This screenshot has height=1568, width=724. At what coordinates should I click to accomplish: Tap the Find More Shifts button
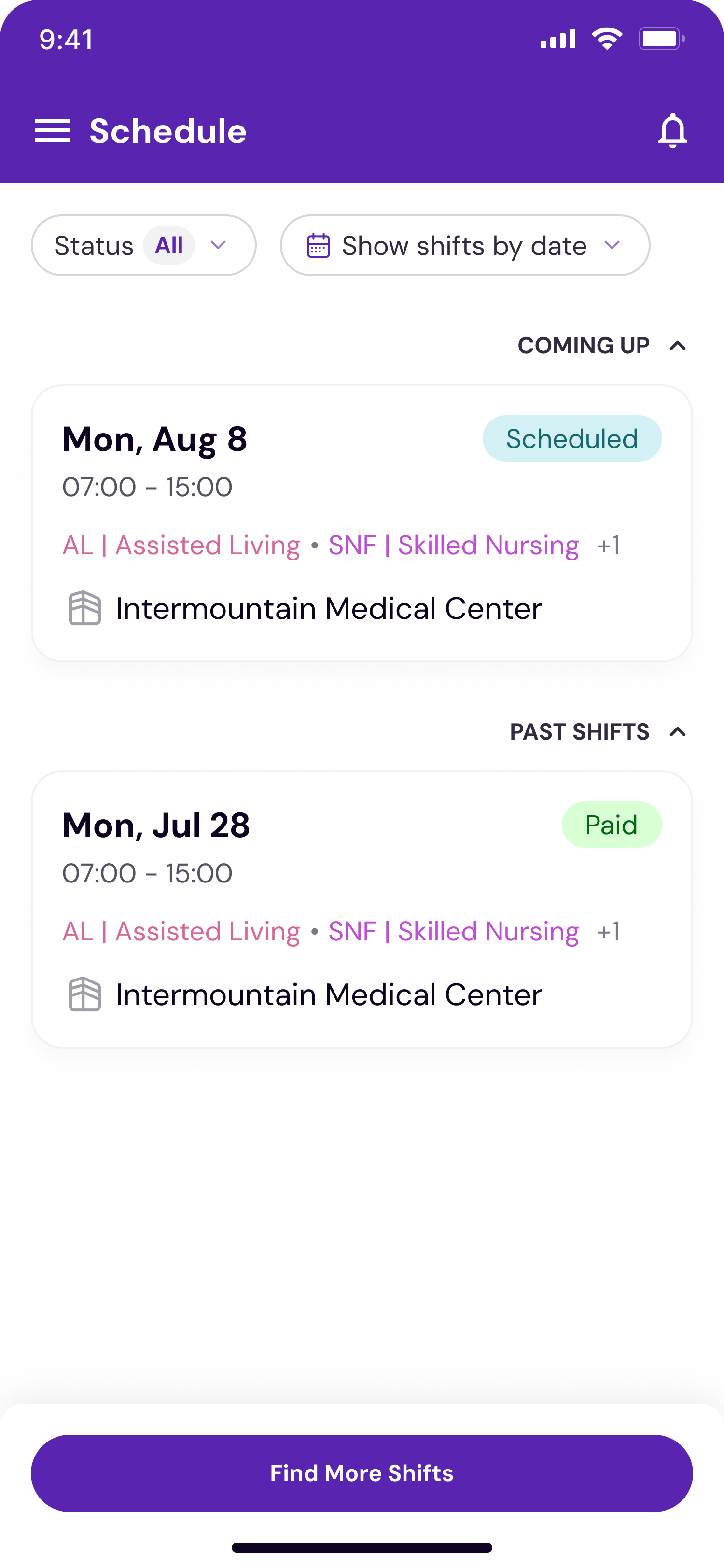coord(362,1473)
